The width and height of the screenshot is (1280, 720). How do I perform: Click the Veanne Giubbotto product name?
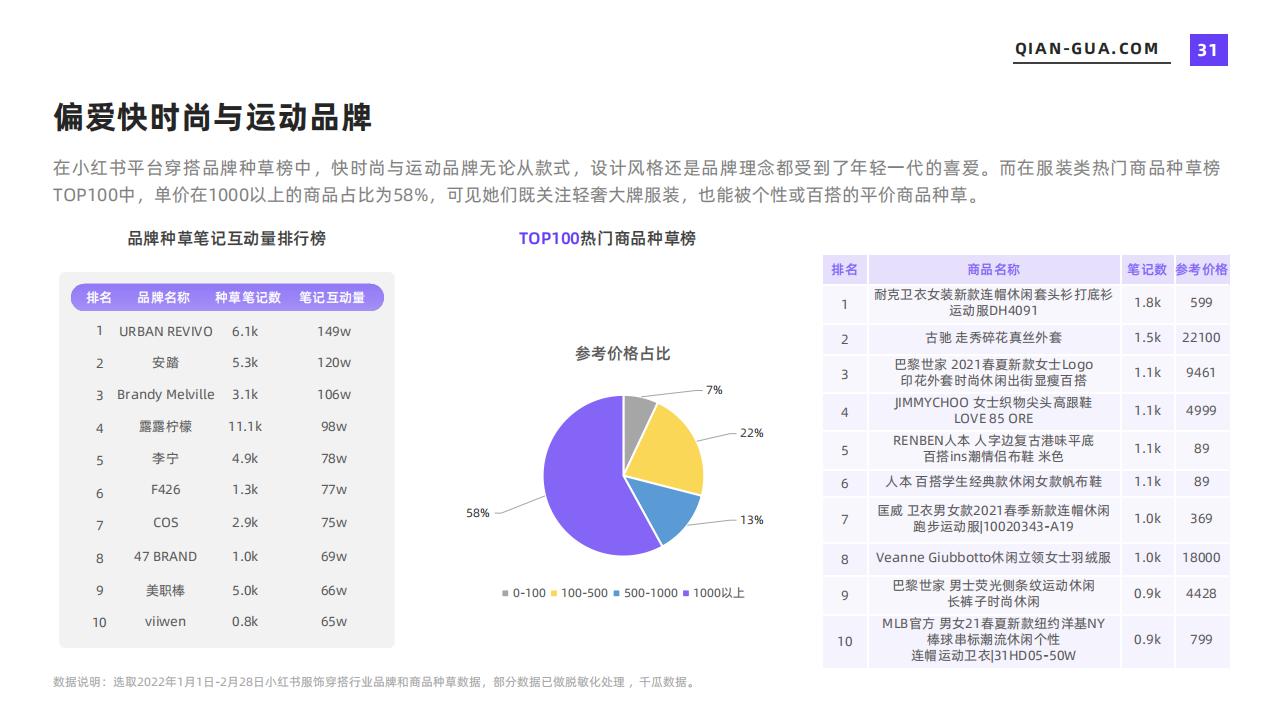point(993,558)
